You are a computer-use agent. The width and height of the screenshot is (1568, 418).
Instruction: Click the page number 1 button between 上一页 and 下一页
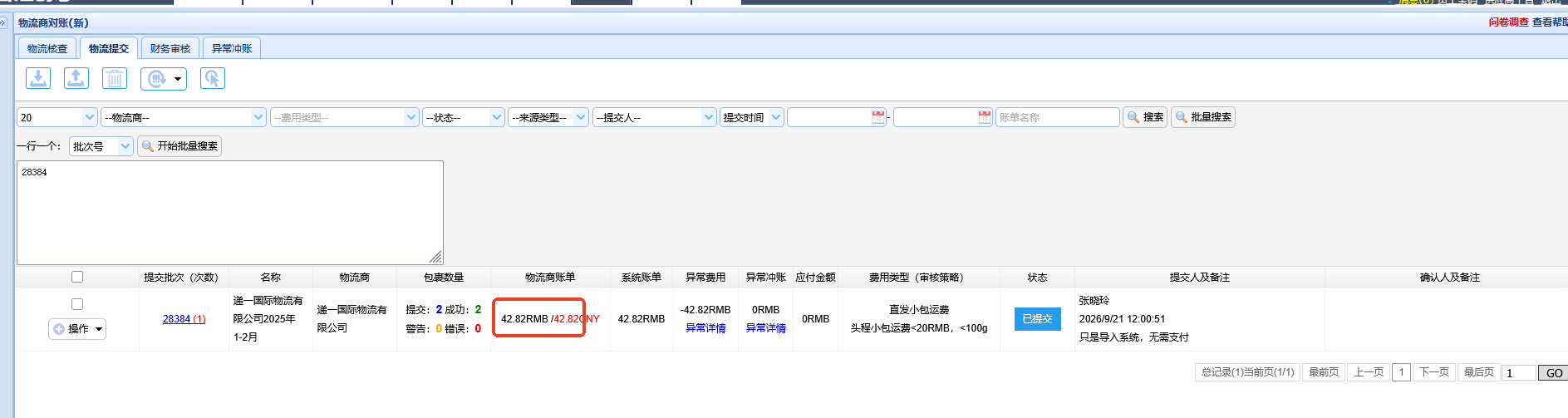tap(1401, 372)
